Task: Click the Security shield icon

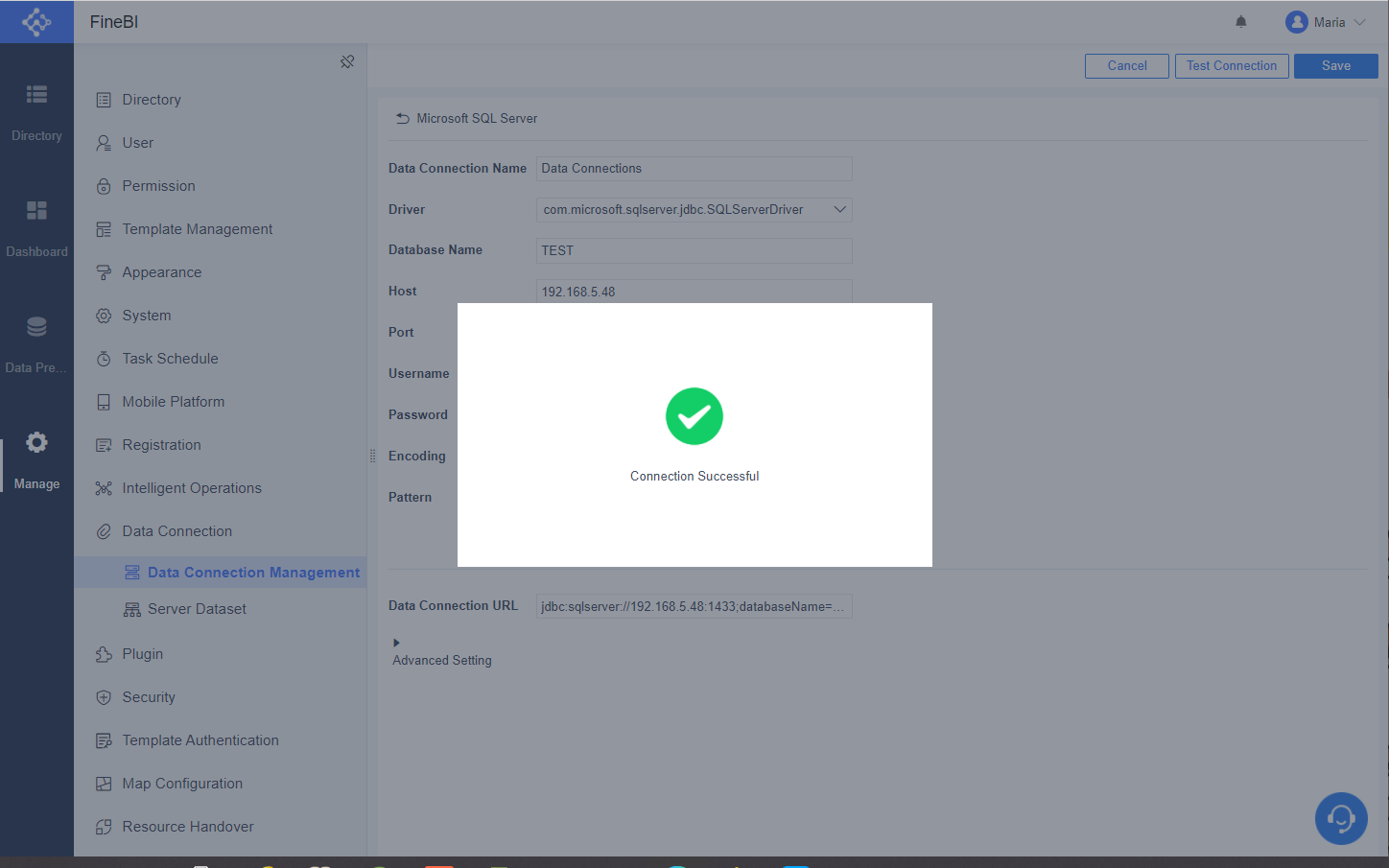Action: tap(104, 697)
